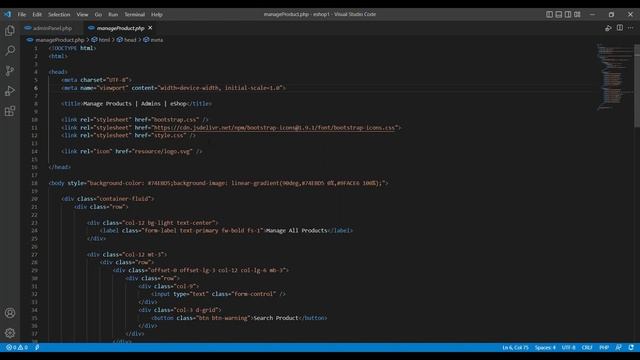Viewport: 640px width, 360px height.
Task: Change UTF-8 file encoding
Action: pos(568,347)
